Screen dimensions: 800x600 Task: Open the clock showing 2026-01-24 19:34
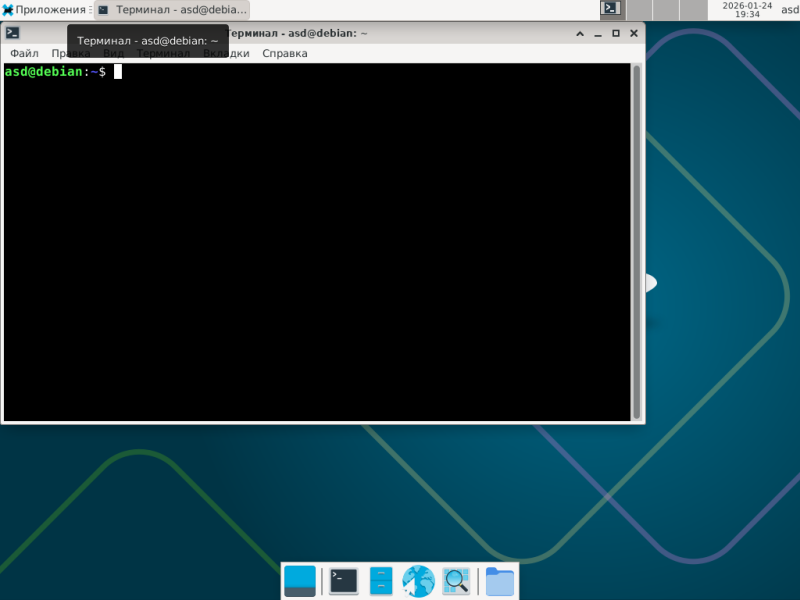click(x=747, y=10)
